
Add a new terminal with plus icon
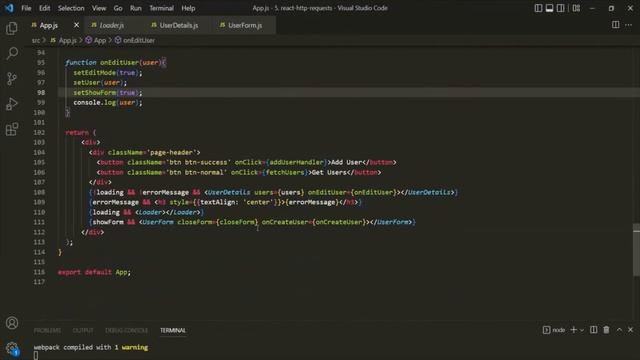(573, 330)
